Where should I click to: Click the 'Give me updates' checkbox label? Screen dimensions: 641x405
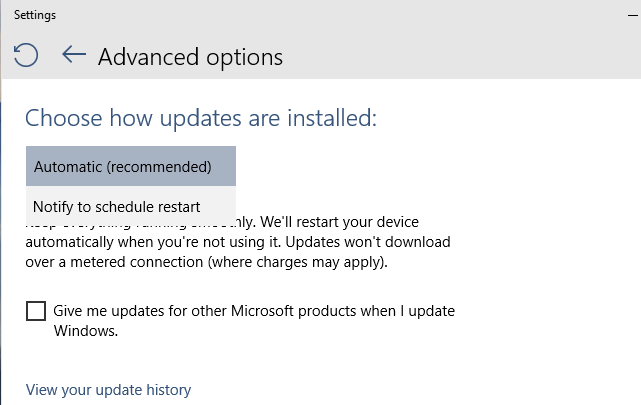[254, 321]
